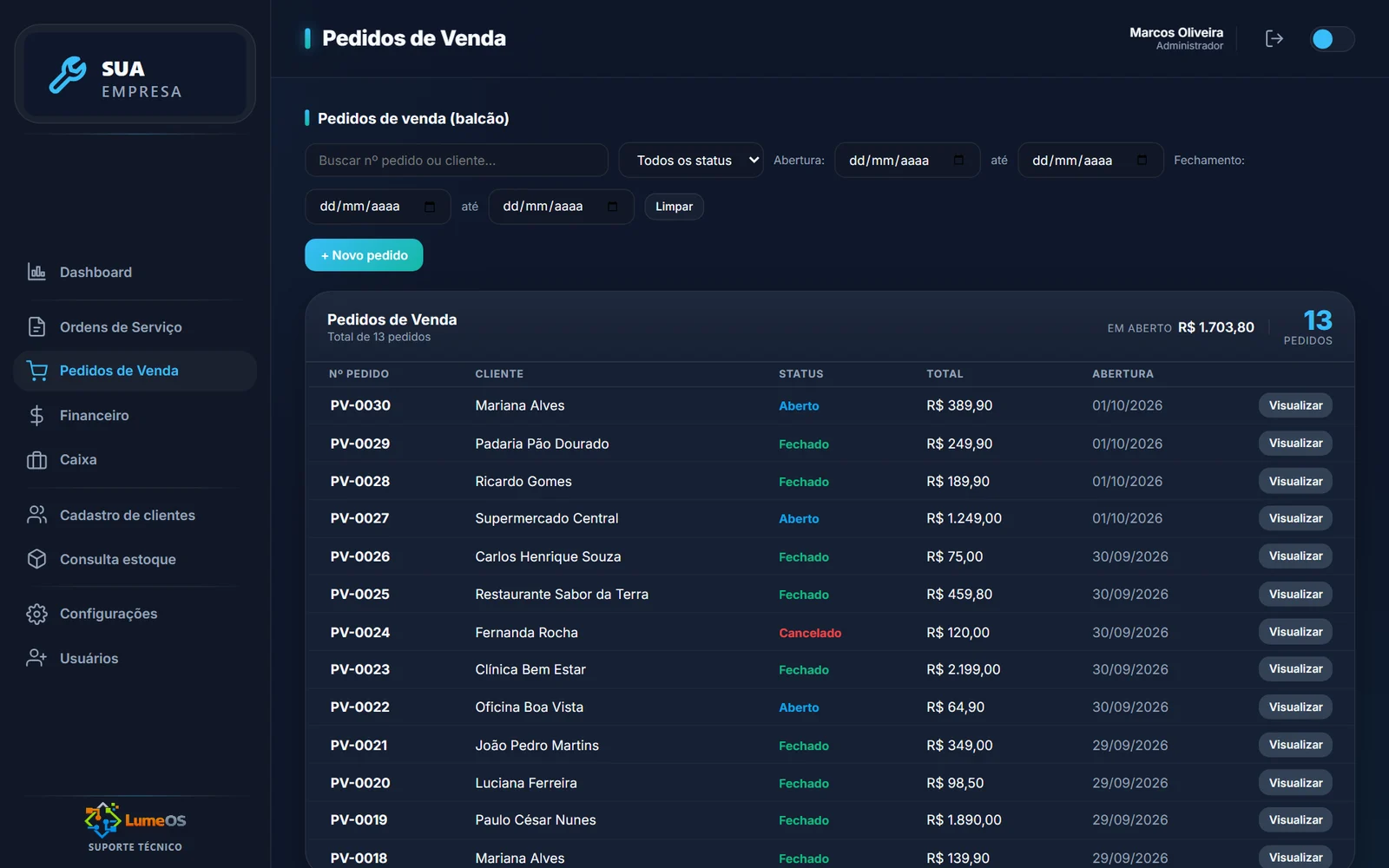This screenshot has width=1389, height=868.
Task: Click the Abertura start date field
Action: (907, 160)
